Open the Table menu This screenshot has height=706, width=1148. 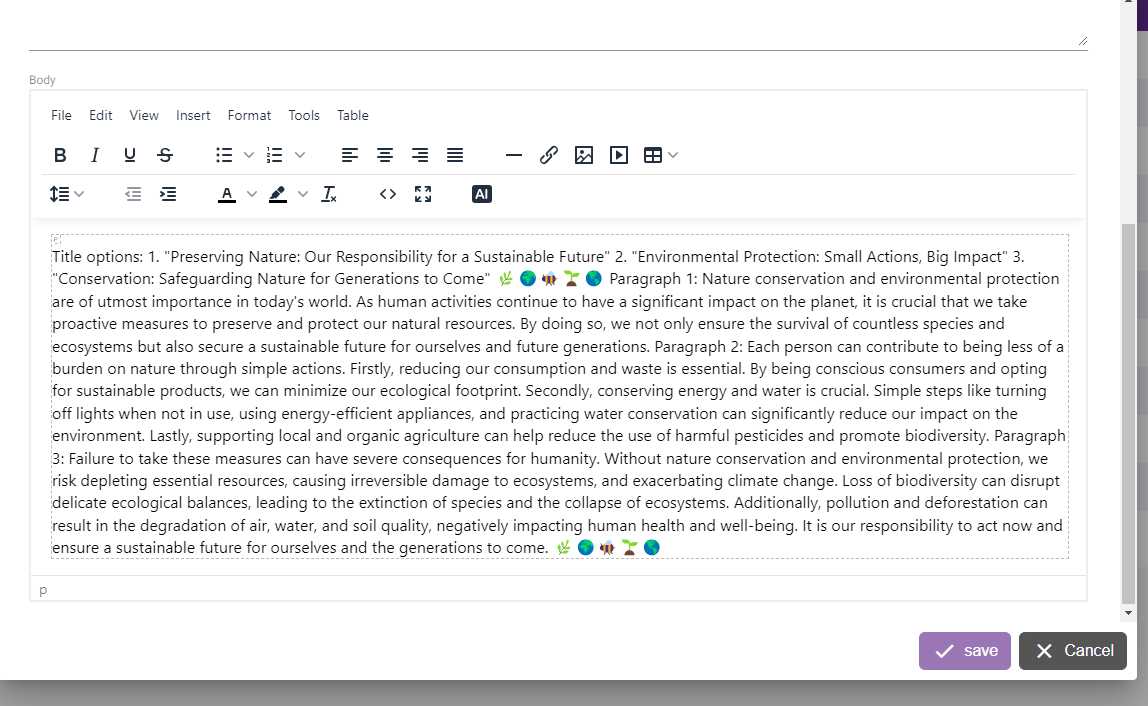(353, 116)
